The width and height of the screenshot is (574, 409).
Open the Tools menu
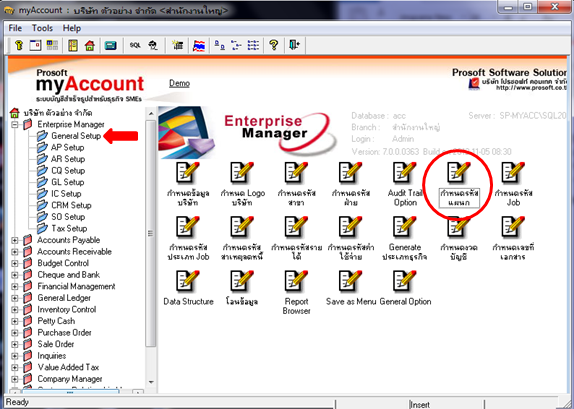[42, 28]
